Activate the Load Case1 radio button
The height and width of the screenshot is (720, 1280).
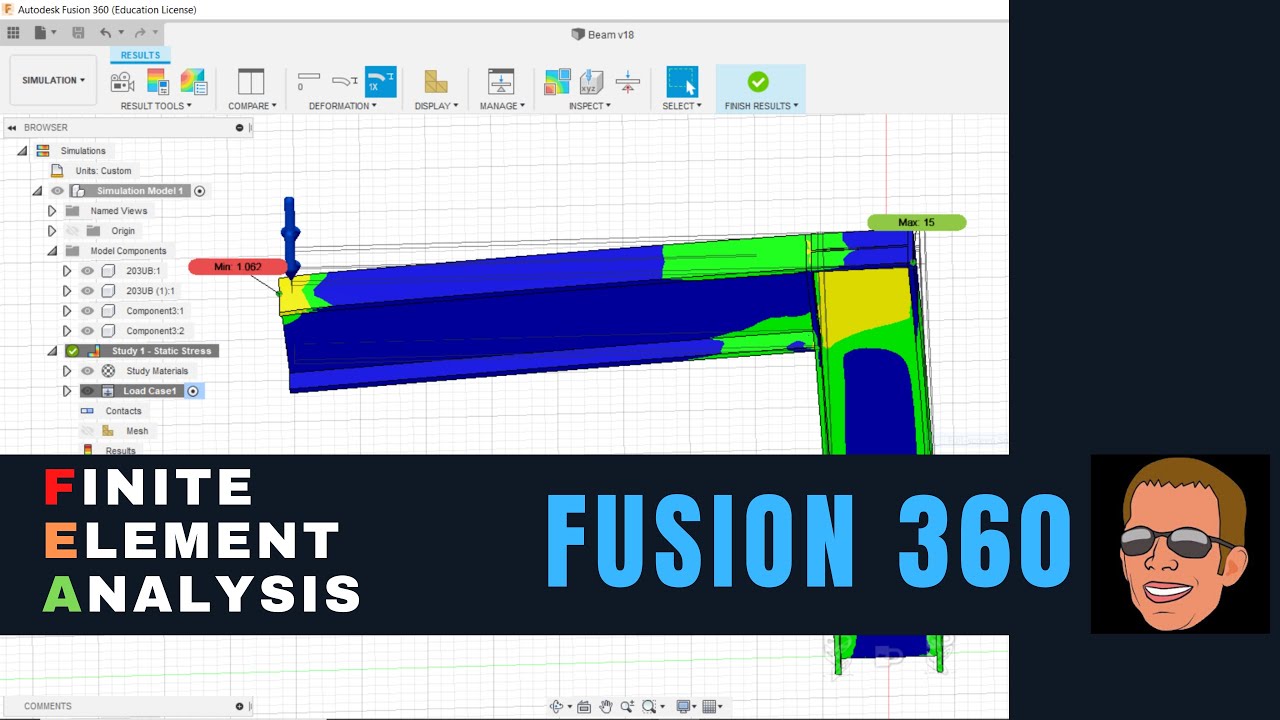click(193, 391)
